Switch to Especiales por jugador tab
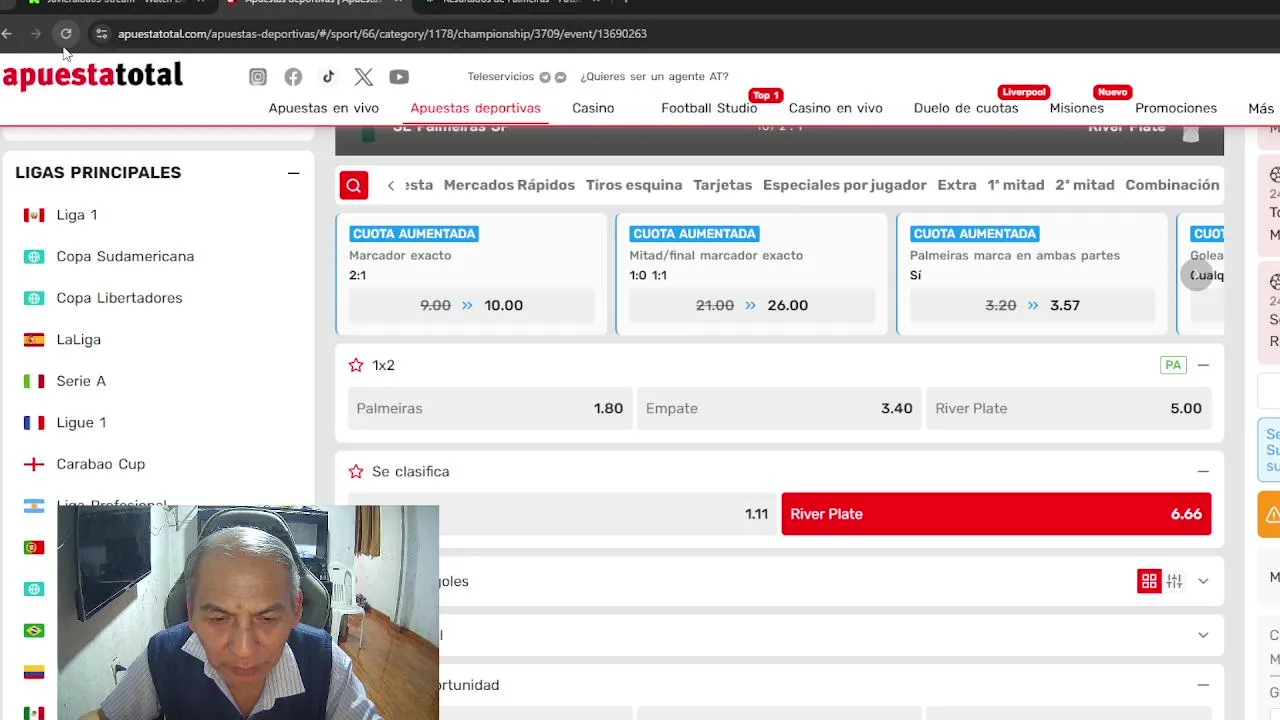This screenshot has width=1280, height=720. coord(844,185)
